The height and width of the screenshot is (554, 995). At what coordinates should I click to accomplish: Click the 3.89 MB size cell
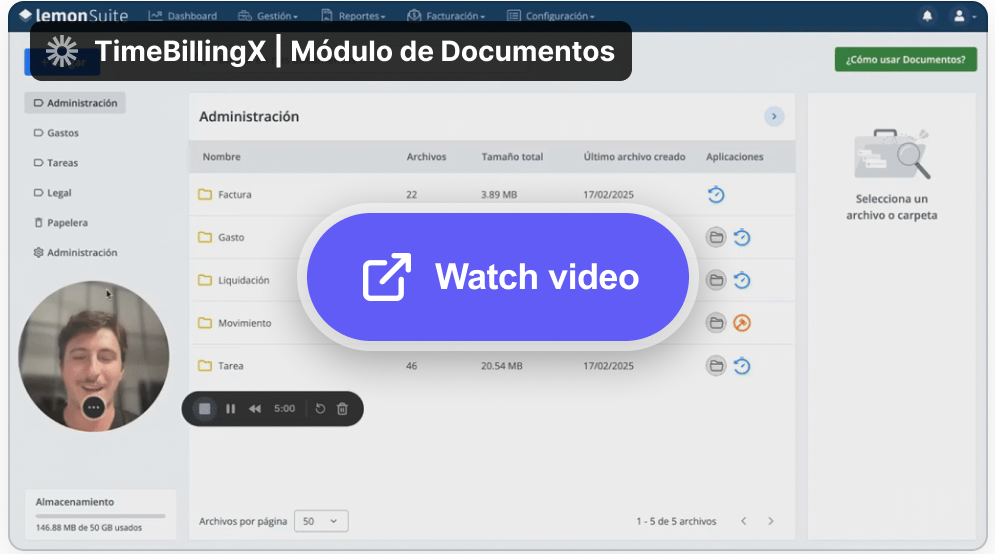click(x=499, y=194)
